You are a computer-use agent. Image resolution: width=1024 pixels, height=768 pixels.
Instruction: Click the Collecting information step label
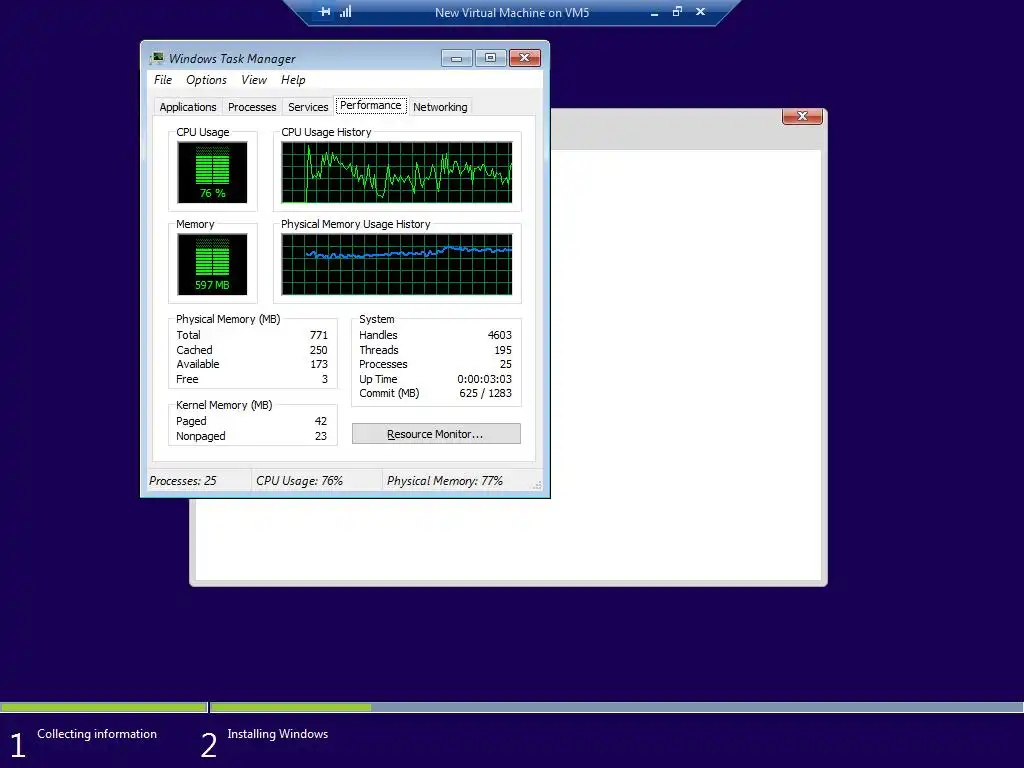coord(97,734)
